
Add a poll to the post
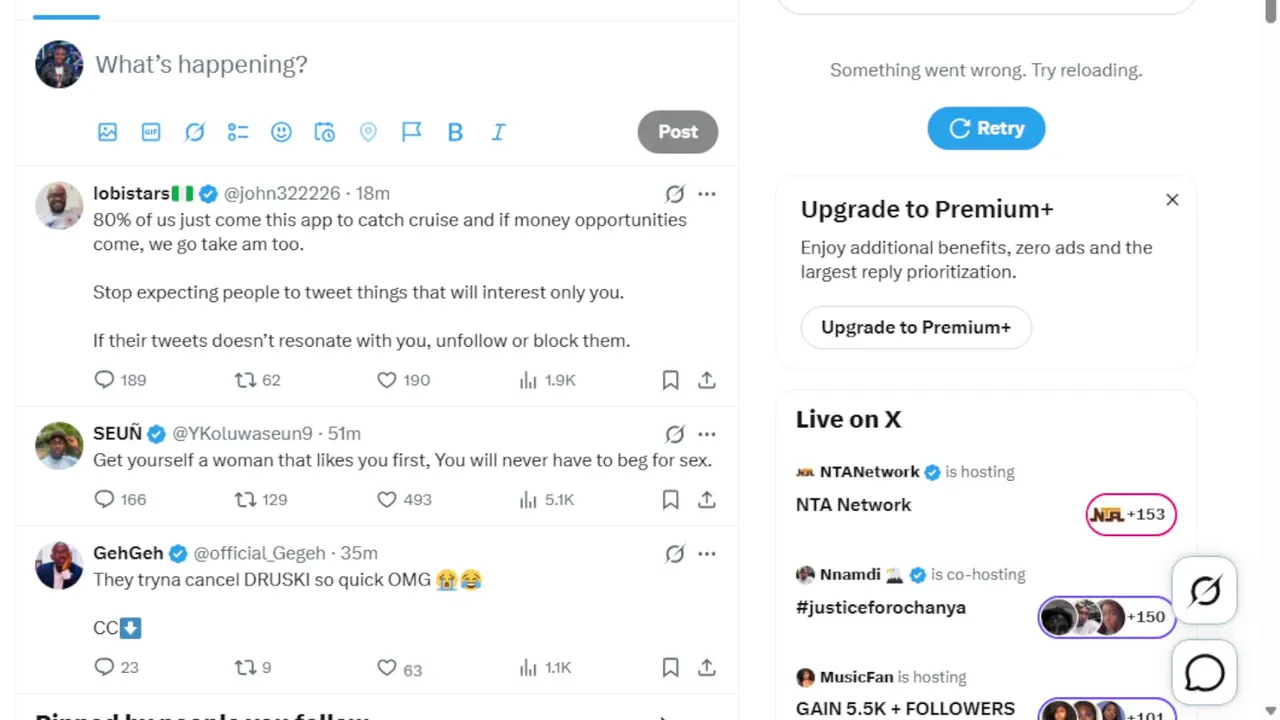click(238, 132)
